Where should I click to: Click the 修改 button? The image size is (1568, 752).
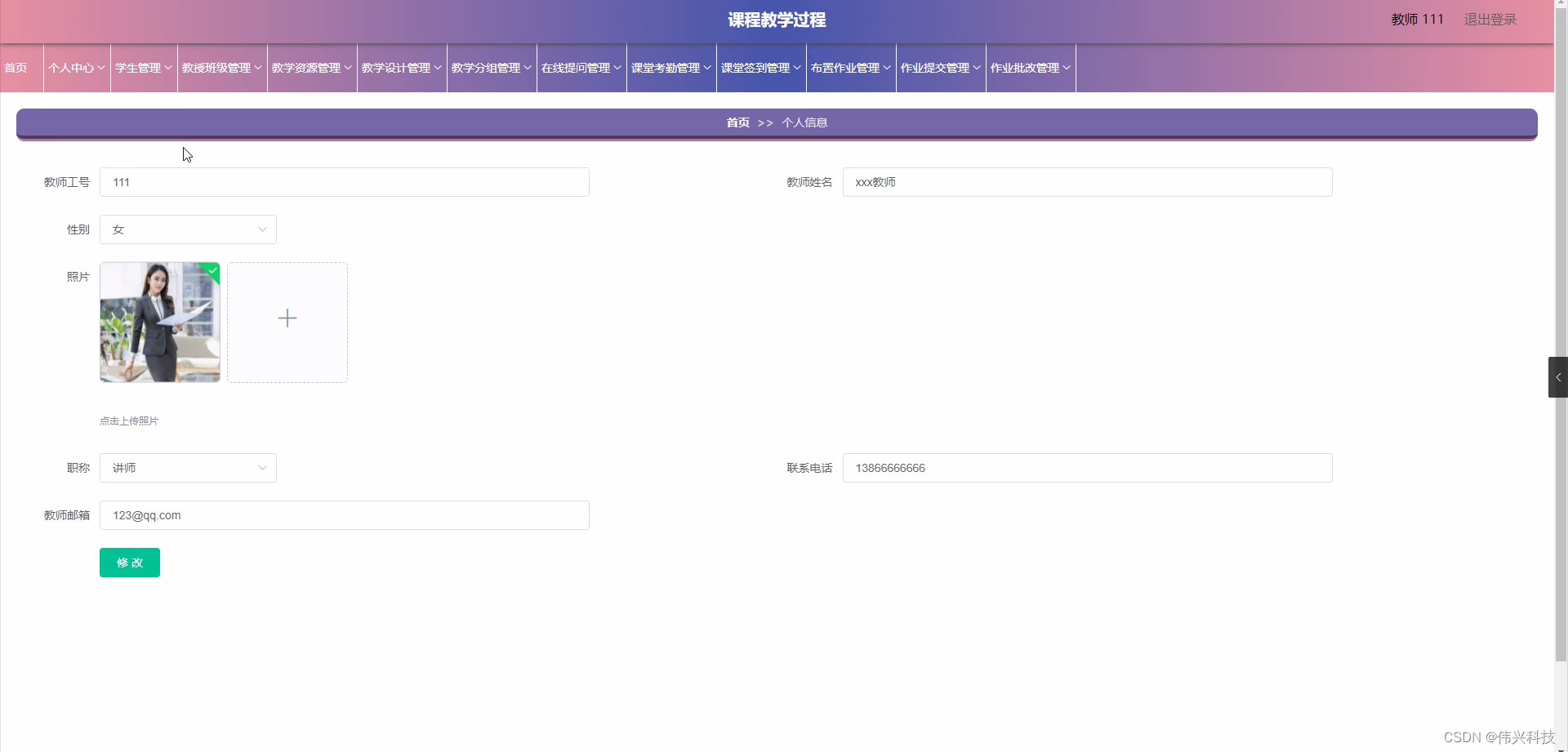[129, 563]
